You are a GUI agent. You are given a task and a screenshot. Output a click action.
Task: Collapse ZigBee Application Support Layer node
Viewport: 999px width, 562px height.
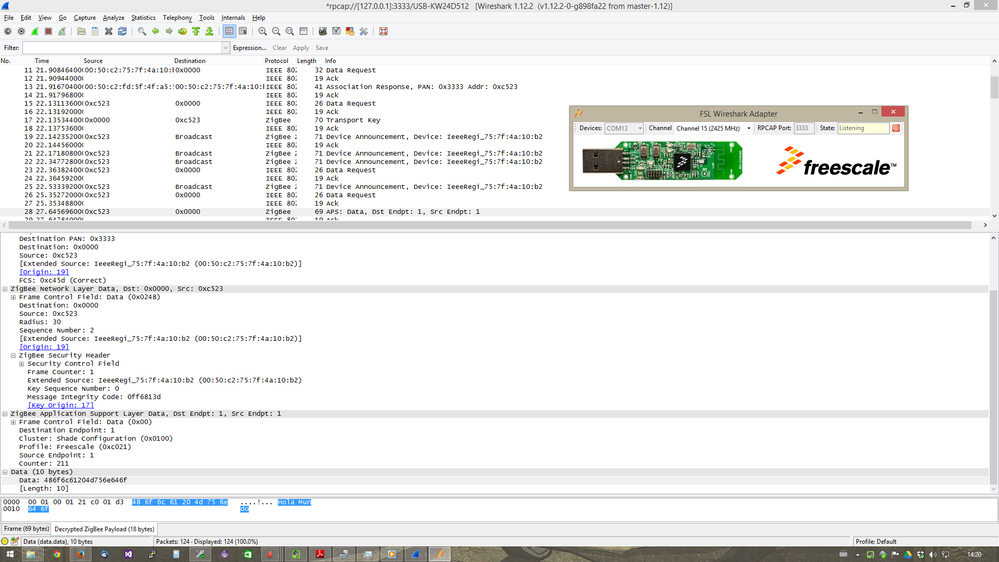click(x=5, y=414)
